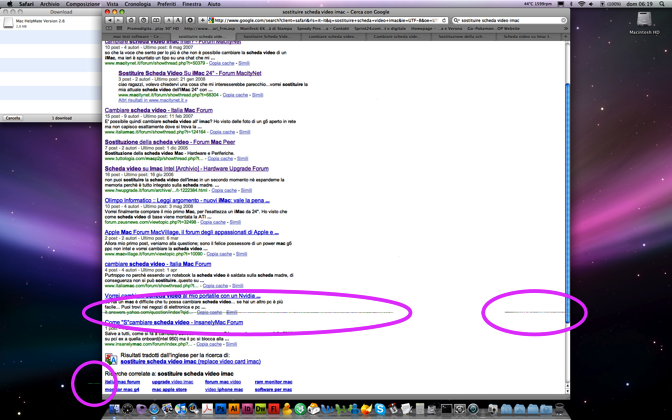The image size is (672, 420).
Task: Go back using Safari's back arrow
Action: coord(110,20)
